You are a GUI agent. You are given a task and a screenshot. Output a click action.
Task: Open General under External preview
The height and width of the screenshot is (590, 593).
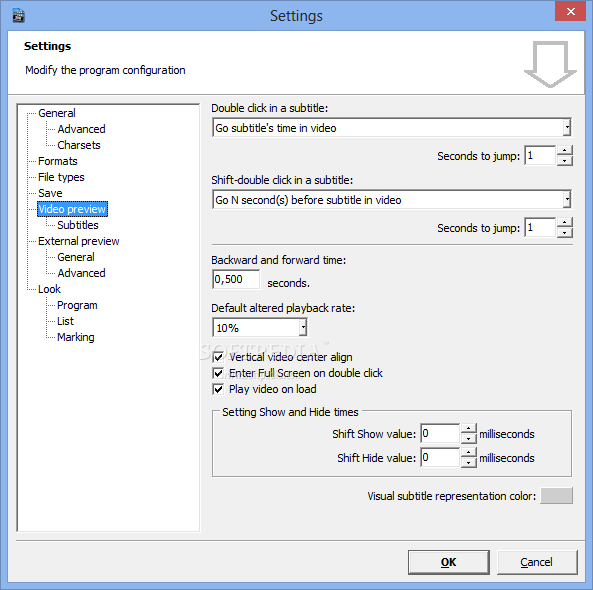[x=76, y=257]
